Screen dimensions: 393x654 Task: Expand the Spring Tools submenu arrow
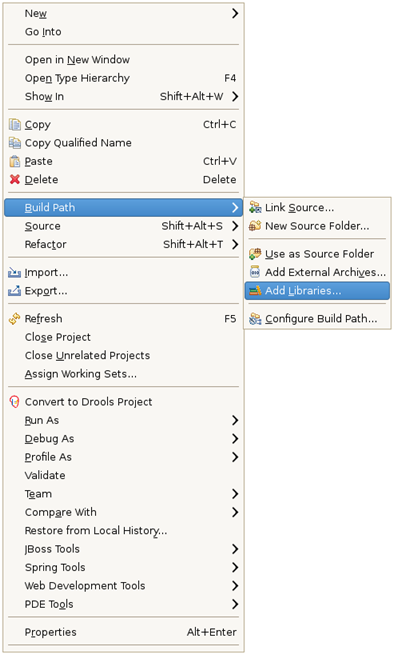(235, 567)
